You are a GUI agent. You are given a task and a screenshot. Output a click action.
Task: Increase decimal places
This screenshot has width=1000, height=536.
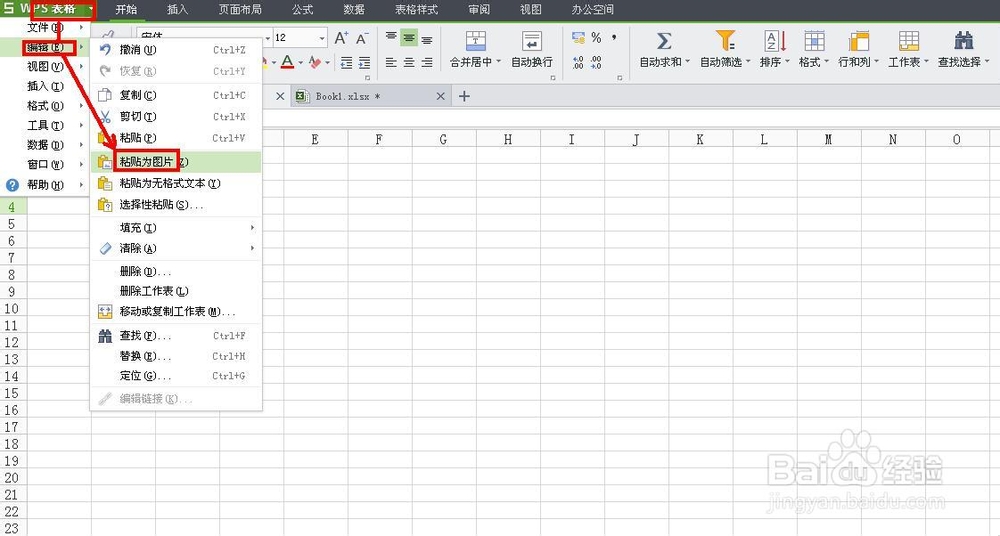tap(578, 62)
